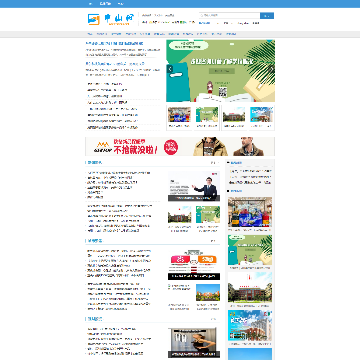Click the next arrow on the green carousel banner
The height and width of the screenshot is (360, 360).
pyautogui.click(x=272, y=69)
